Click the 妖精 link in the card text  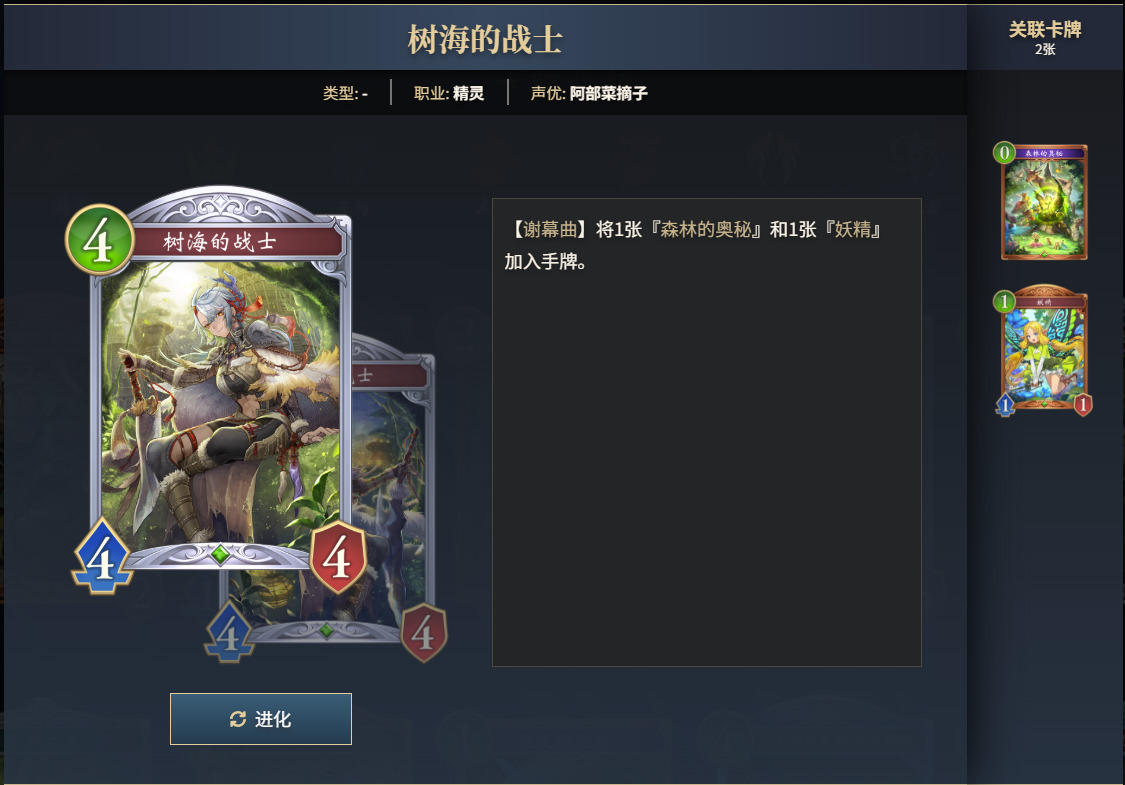852,230
